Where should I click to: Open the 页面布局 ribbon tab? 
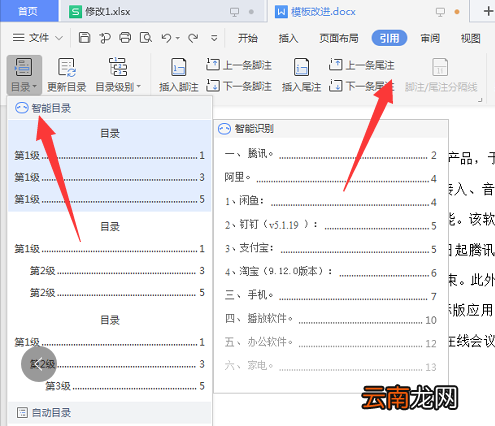pos(339,38)
